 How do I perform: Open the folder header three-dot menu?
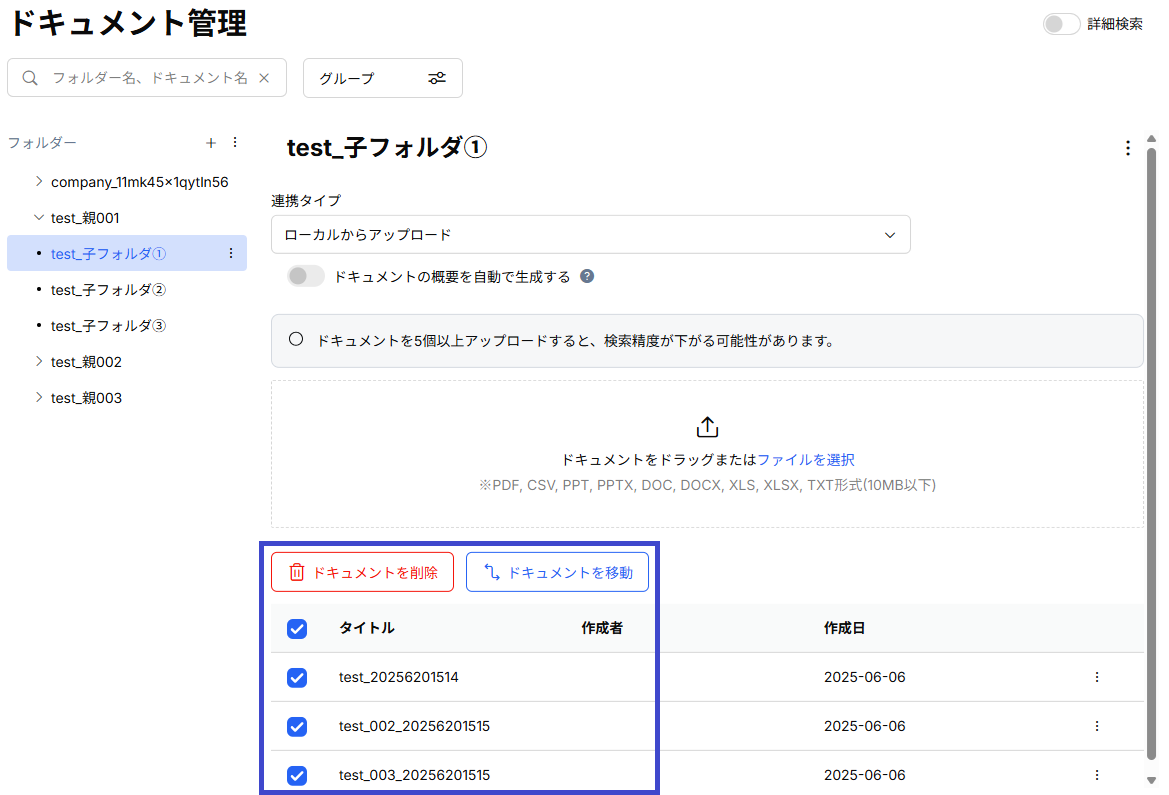click(x=1127, y=148)
